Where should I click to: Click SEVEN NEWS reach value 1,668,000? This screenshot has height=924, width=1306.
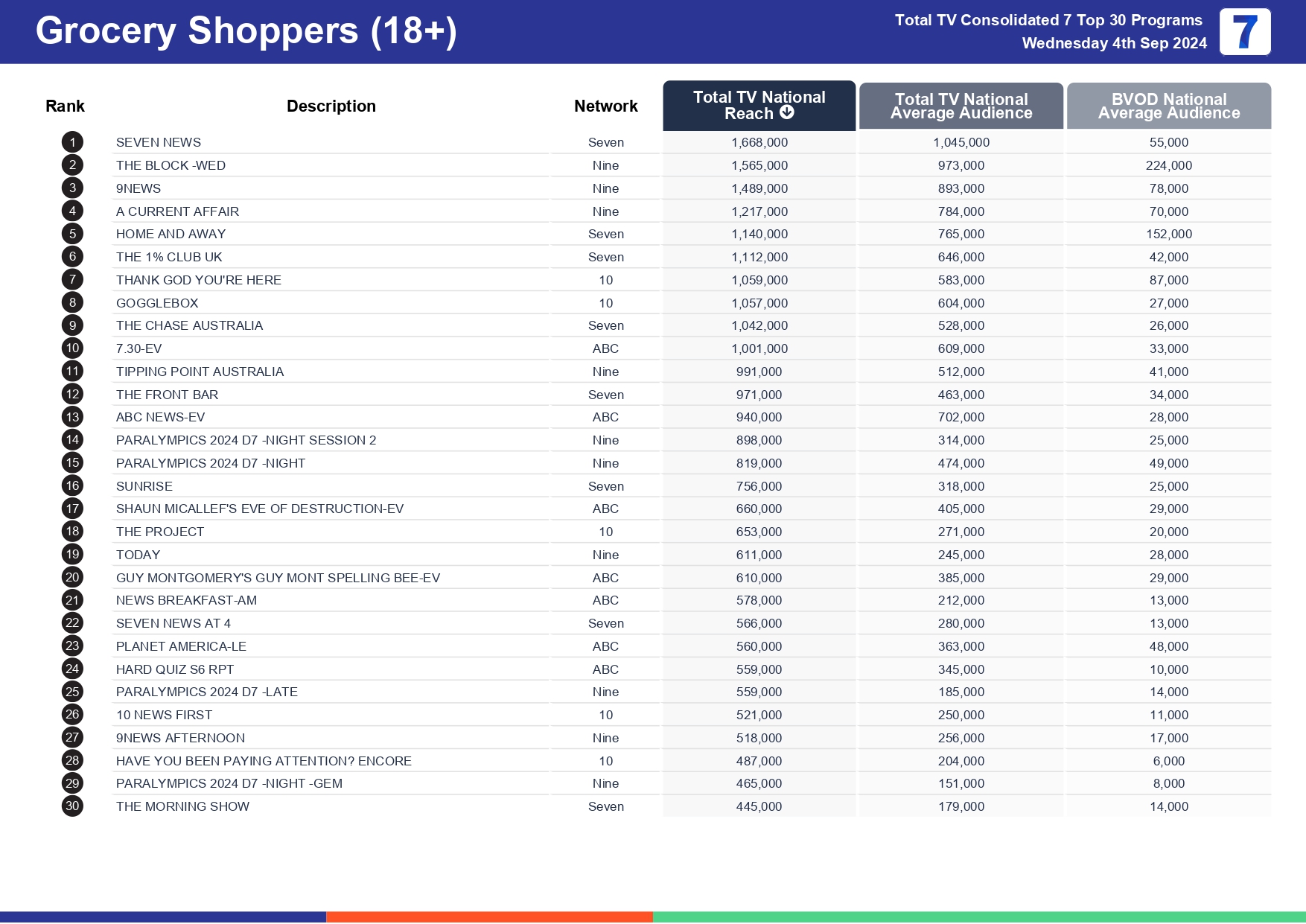tap(759, 142)
